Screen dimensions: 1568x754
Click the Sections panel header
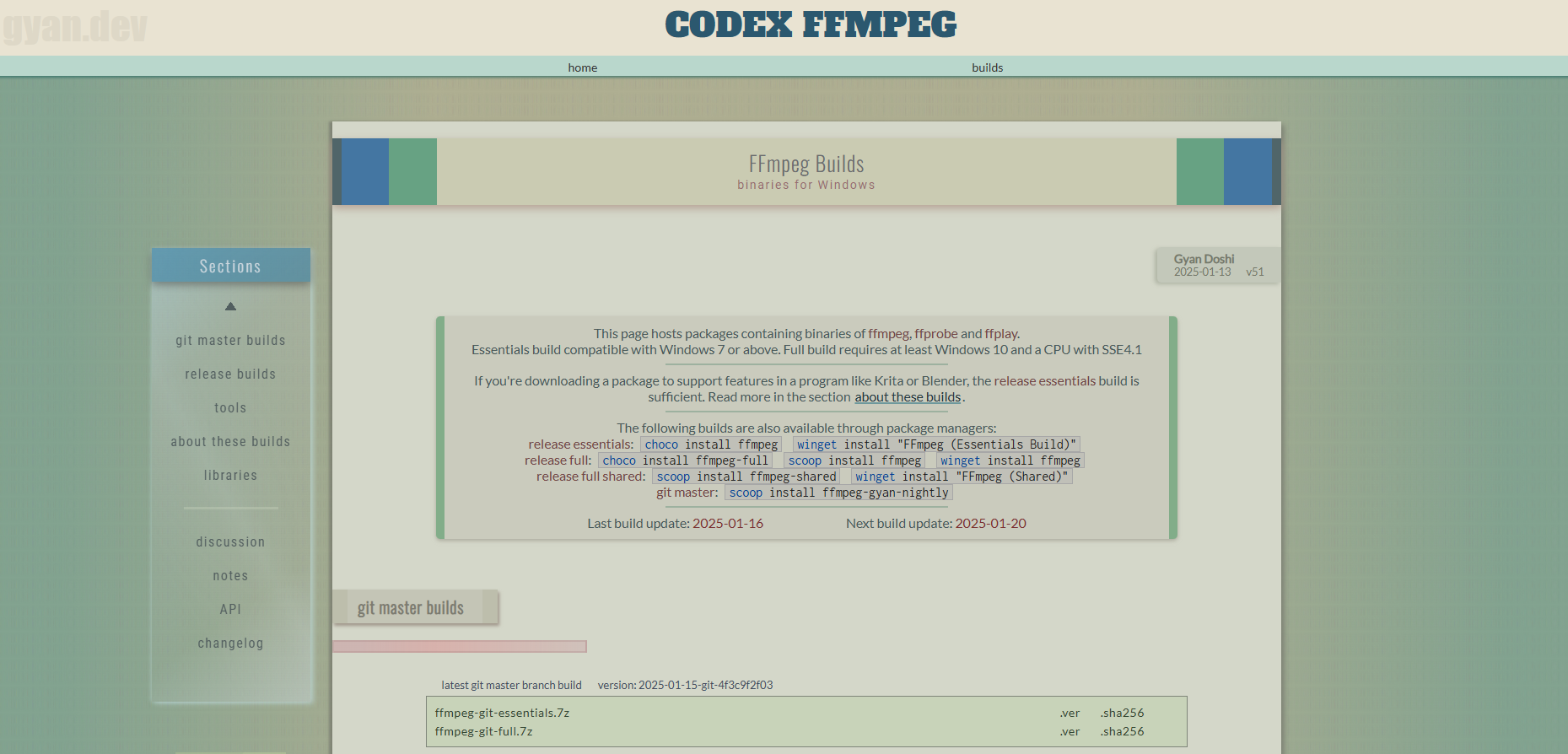pos(230,266)
